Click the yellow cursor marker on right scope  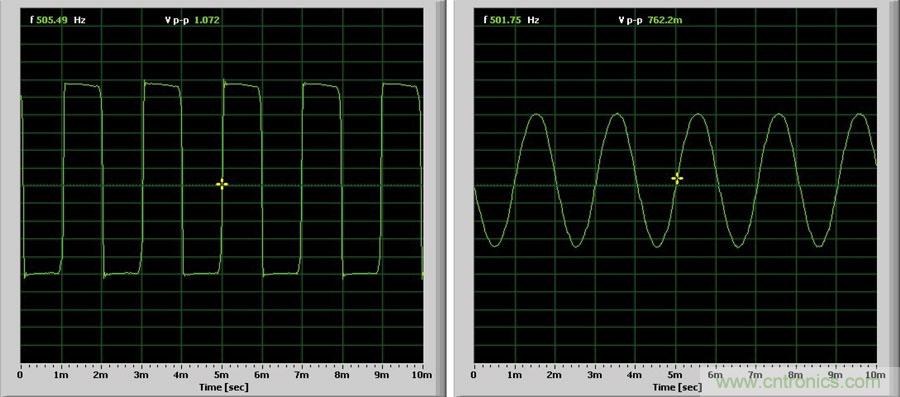(x=677, y=178)
